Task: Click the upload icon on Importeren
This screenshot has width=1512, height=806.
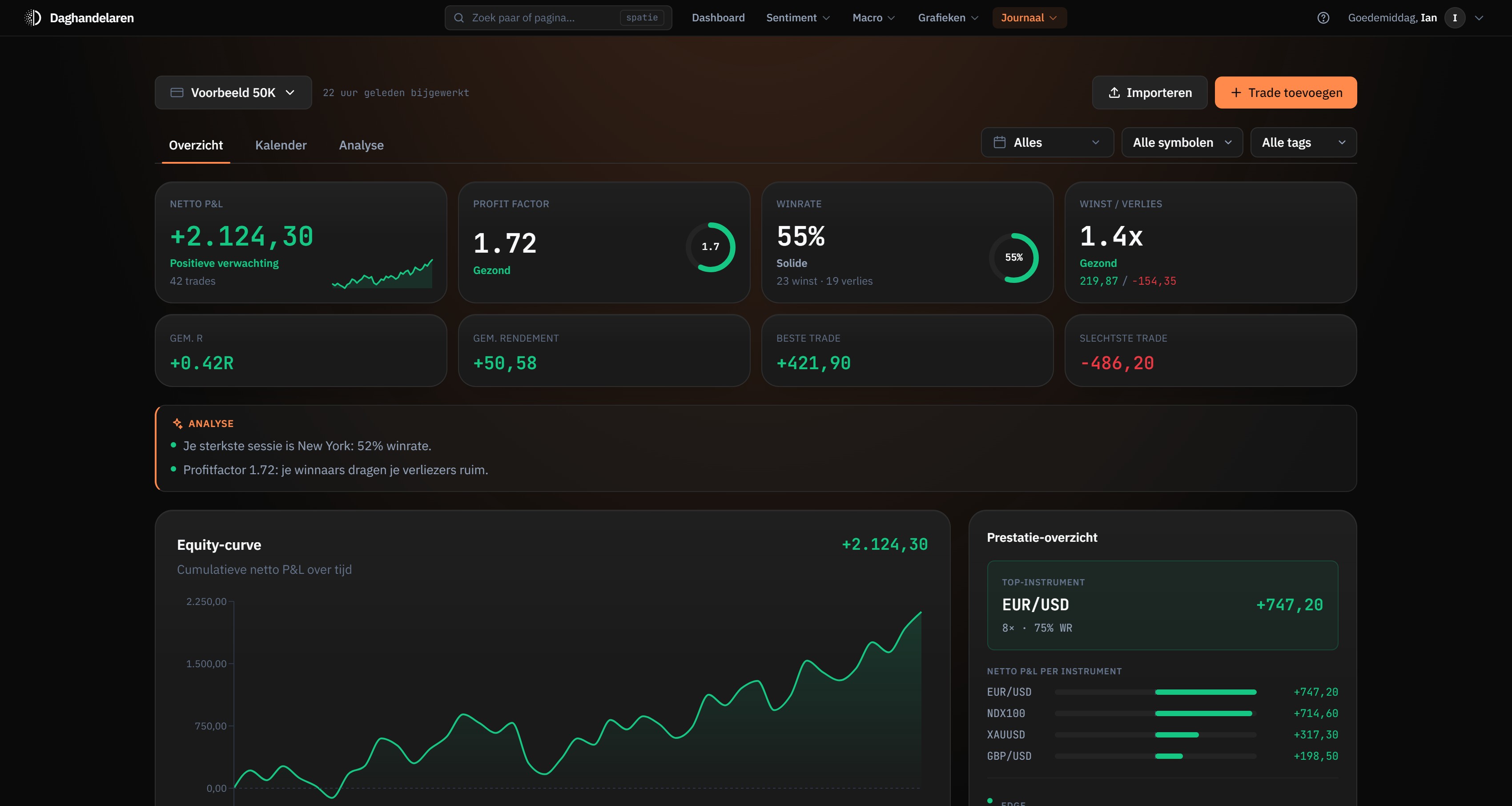Action: [1114, 93]
